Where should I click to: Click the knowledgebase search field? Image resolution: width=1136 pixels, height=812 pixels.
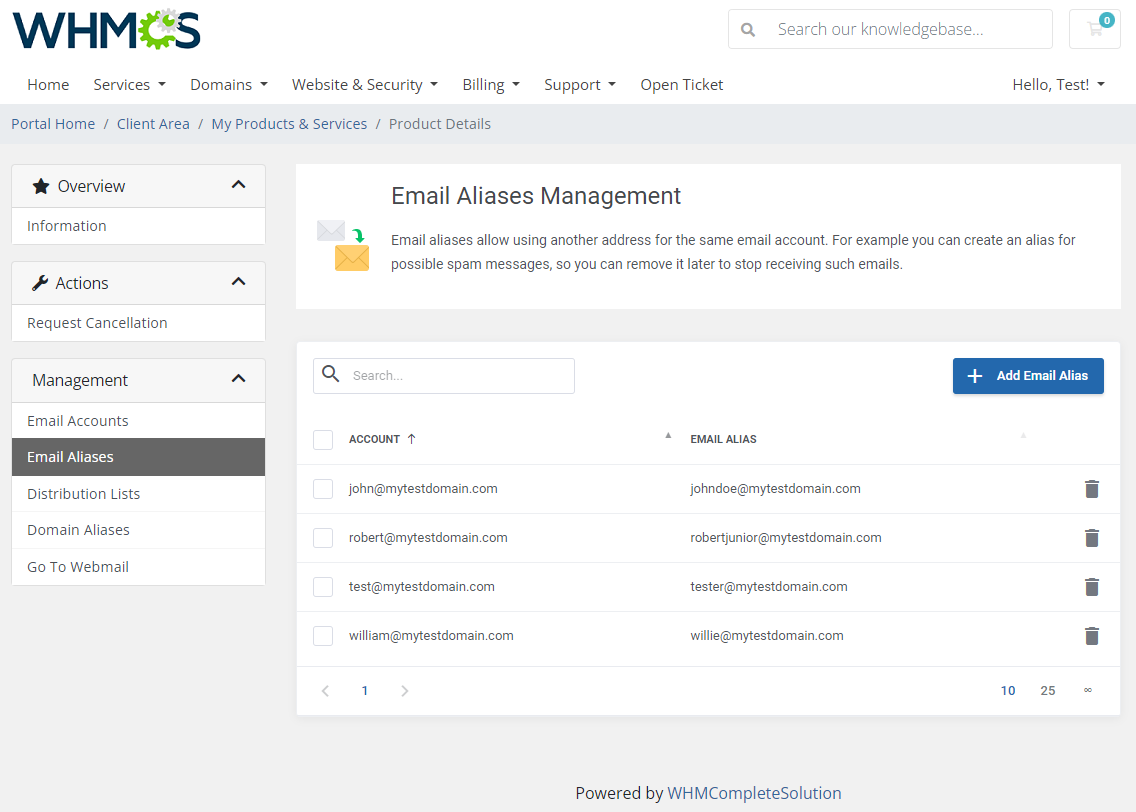tap(900, 29)
